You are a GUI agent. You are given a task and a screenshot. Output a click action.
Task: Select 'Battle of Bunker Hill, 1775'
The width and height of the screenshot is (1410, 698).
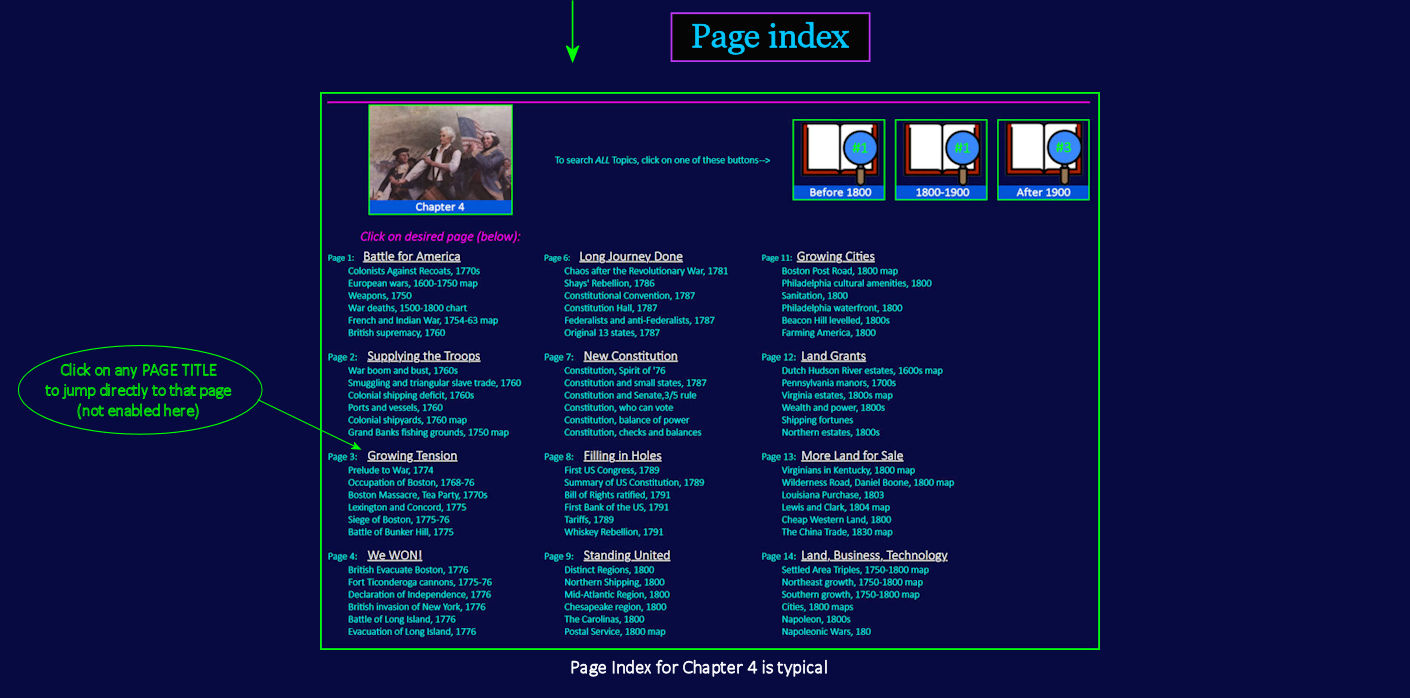[x=401, y=532]
